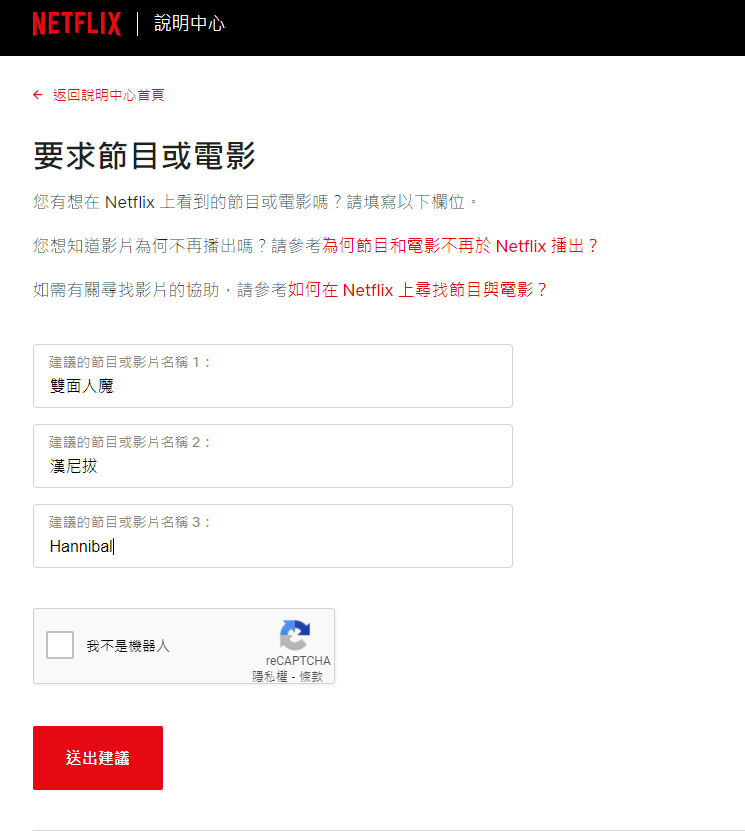Focus title field 3 containing Hannibal

tap(273, 536)
